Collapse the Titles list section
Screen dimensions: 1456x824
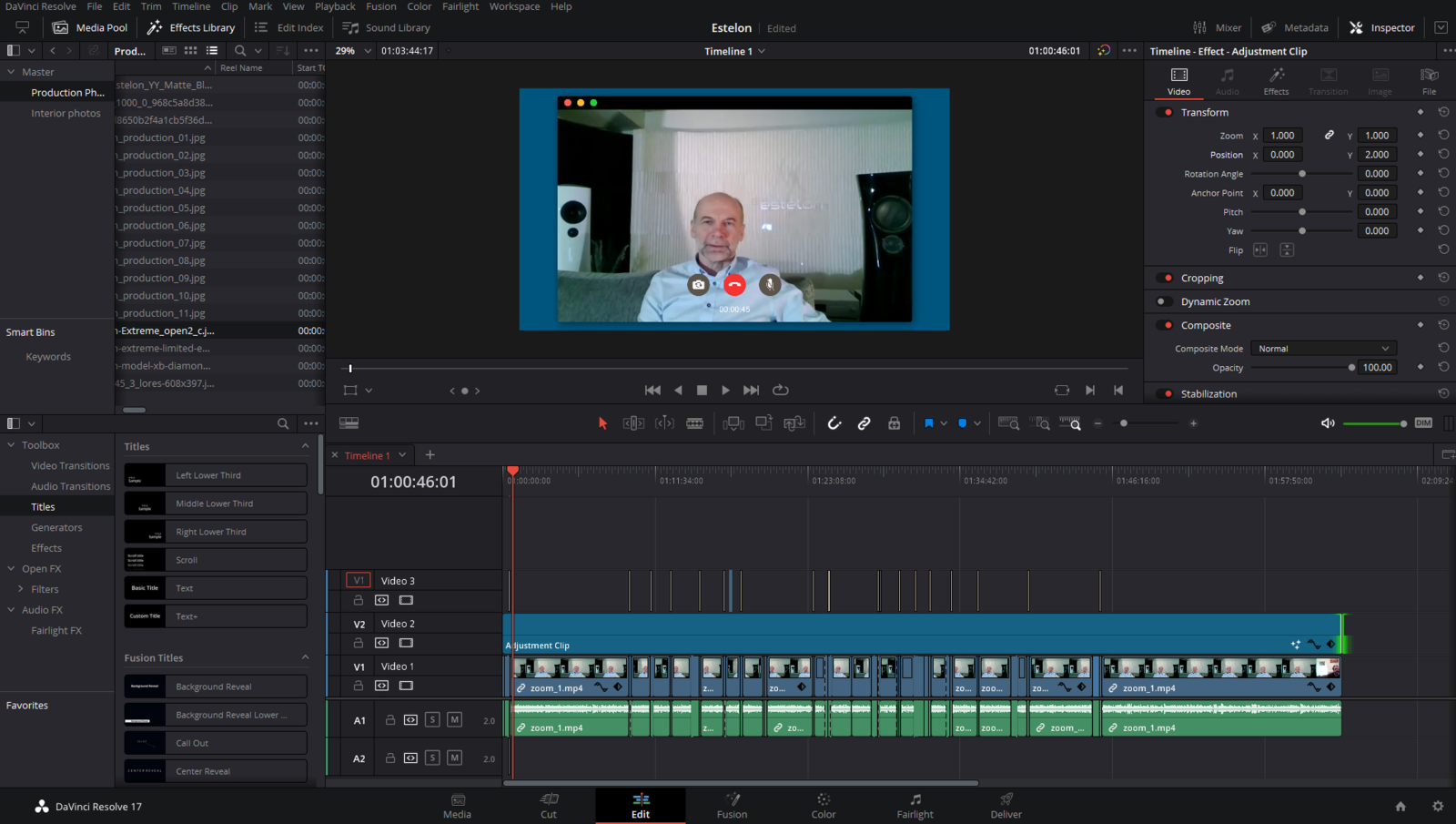(305, 446)
